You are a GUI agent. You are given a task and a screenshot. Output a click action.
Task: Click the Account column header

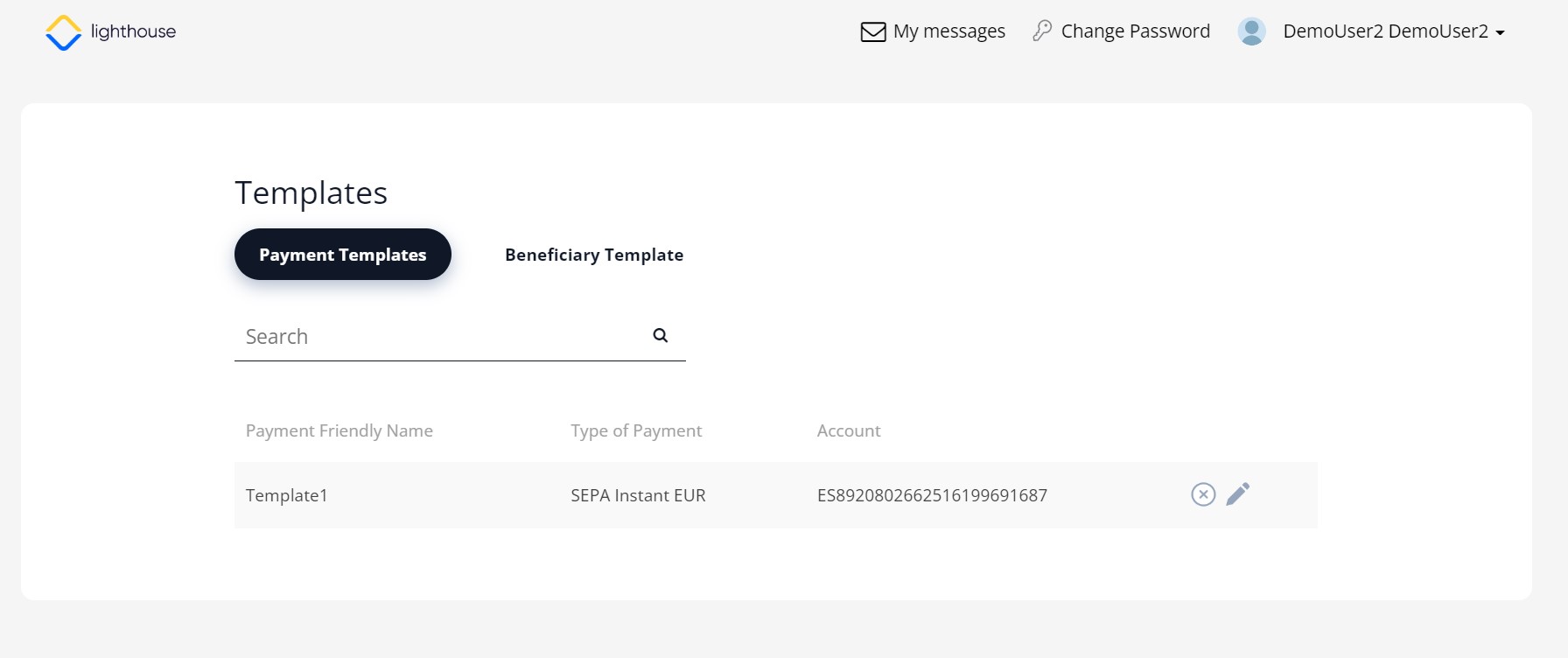pyautogui.click(x=849, y=430)
